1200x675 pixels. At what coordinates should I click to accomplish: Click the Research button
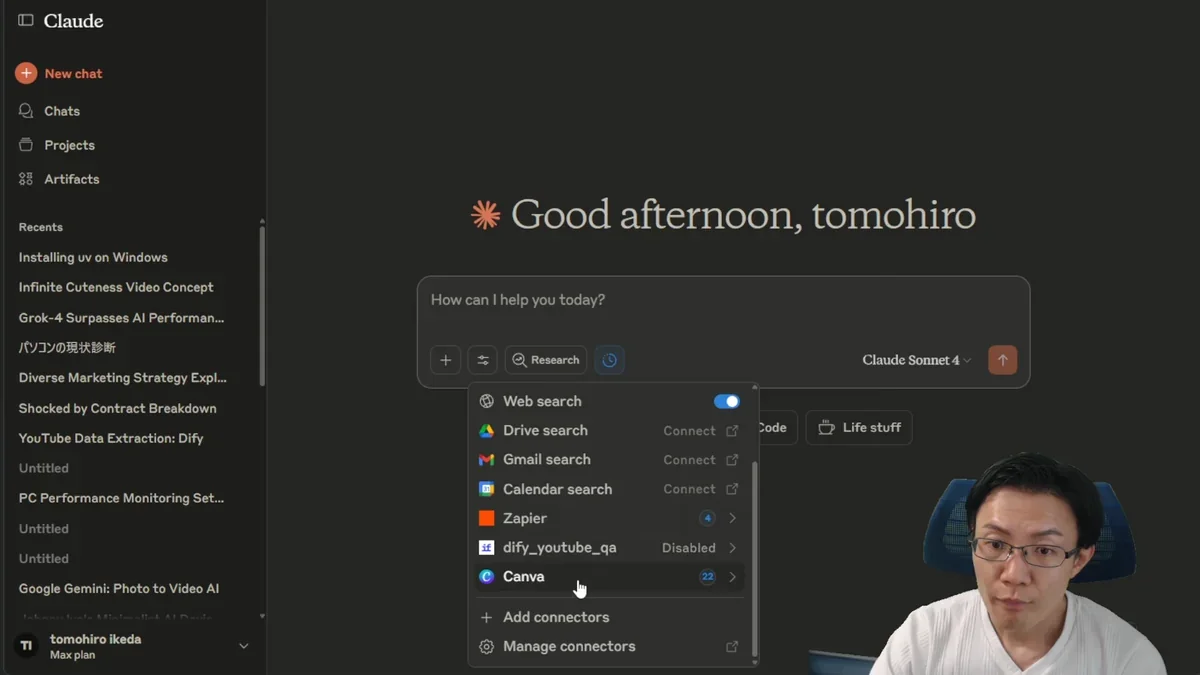point(546,360)
